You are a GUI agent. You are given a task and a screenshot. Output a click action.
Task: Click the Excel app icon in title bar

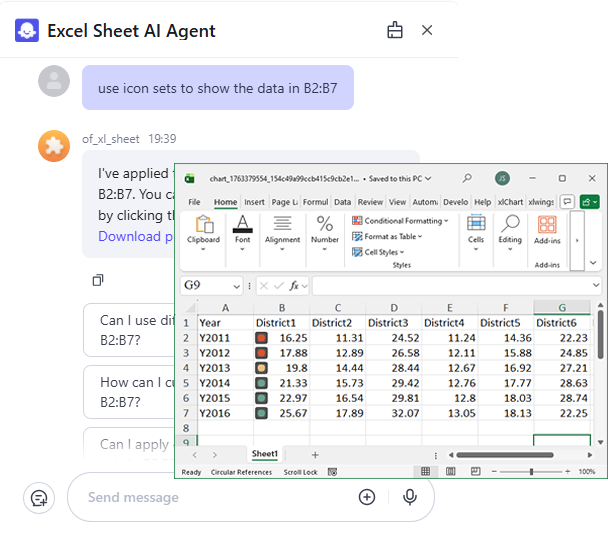pos(190,179)
